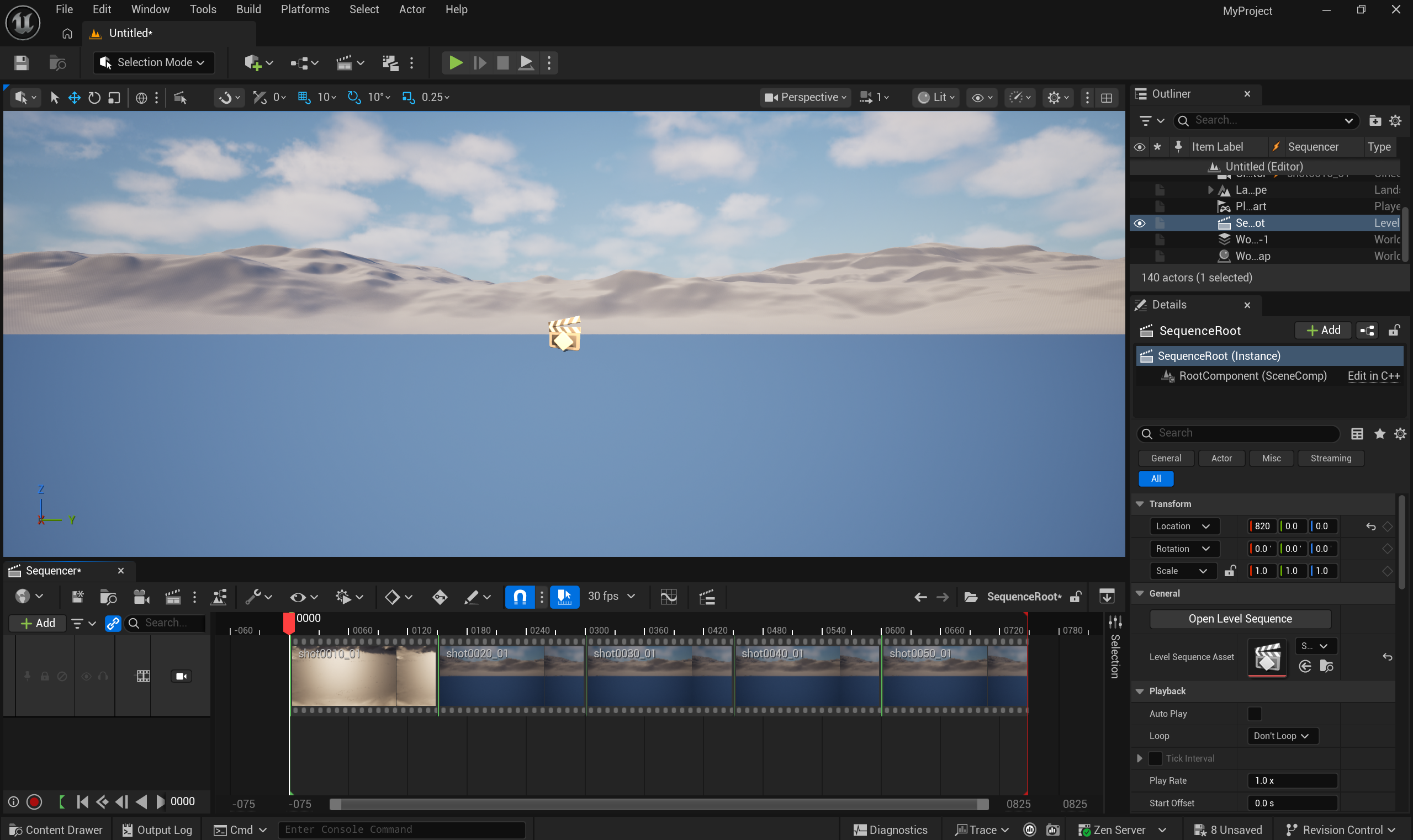Open Sequencer actions wrench menu
This screenshot has width=1413, height=840.
click(x=258, y=597)
